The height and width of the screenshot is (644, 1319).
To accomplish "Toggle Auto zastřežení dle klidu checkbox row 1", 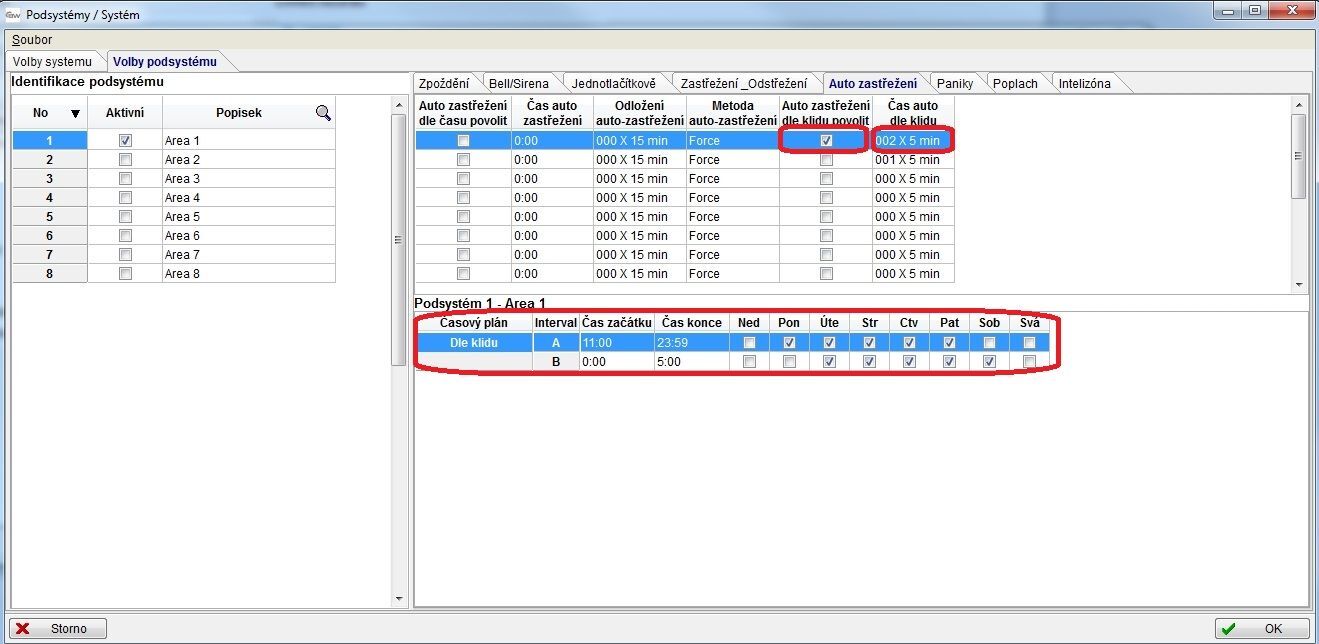I will pos(826,141).
